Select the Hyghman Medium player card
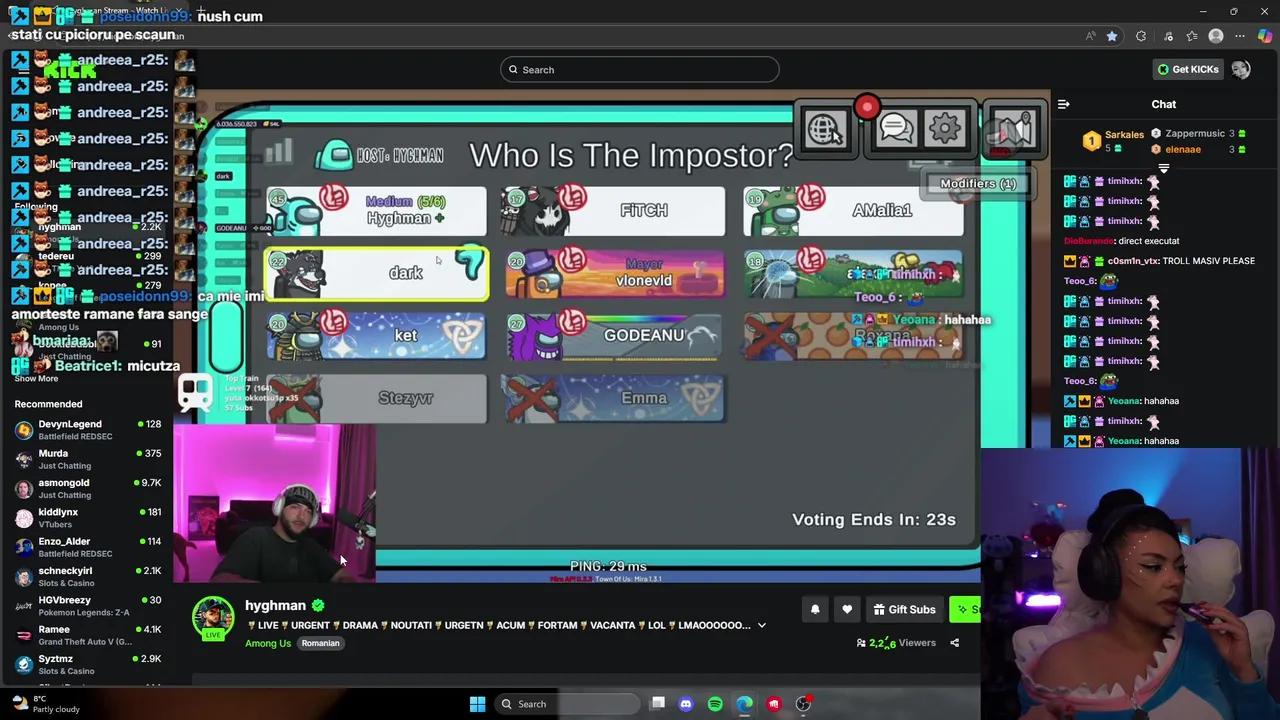 tap(376, 211)
